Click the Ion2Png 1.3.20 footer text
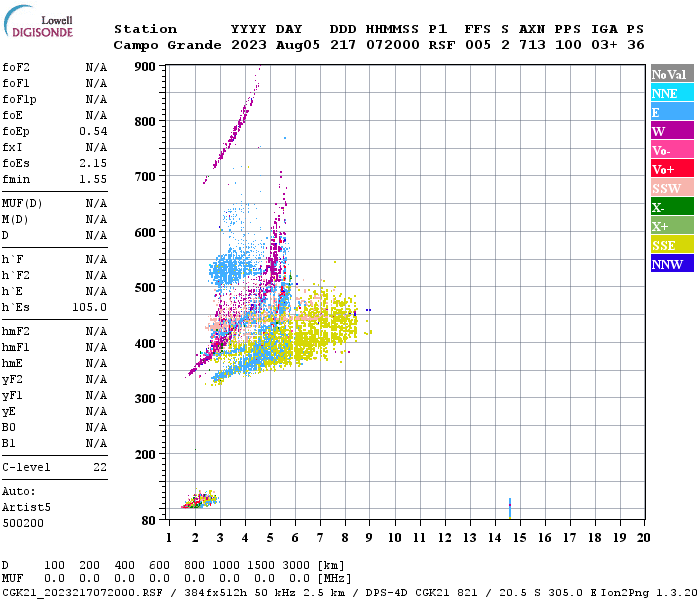Viewport: 700px width, 600px height. [649, 593]
